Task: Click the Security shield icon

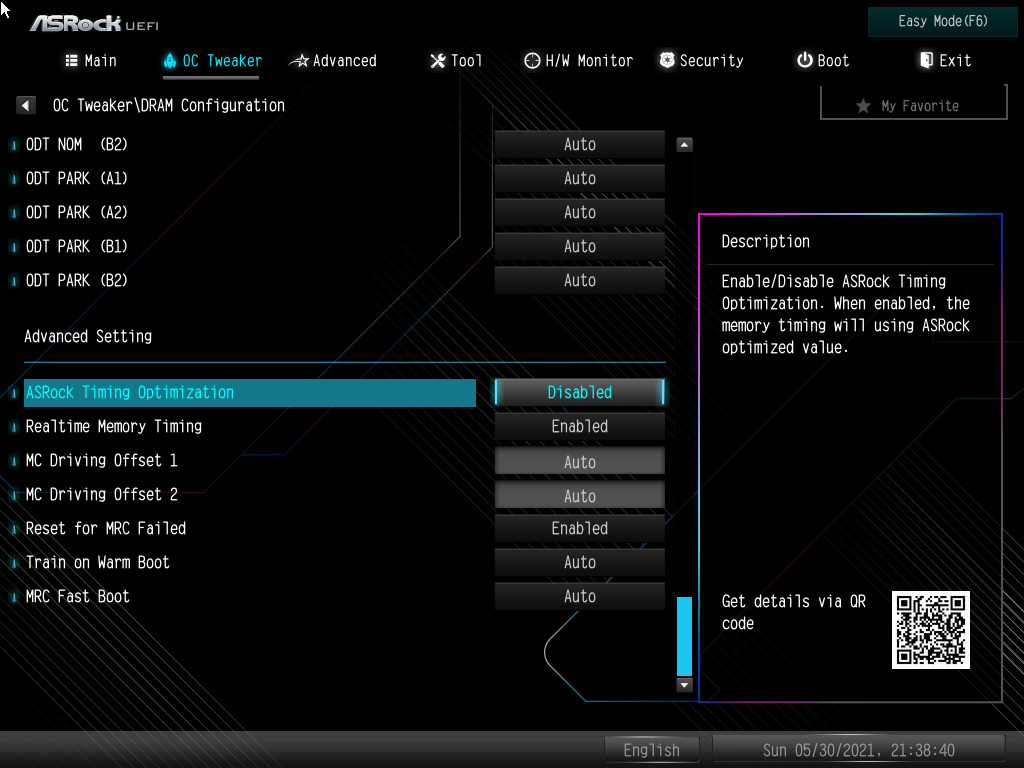Action: (667, 60)
